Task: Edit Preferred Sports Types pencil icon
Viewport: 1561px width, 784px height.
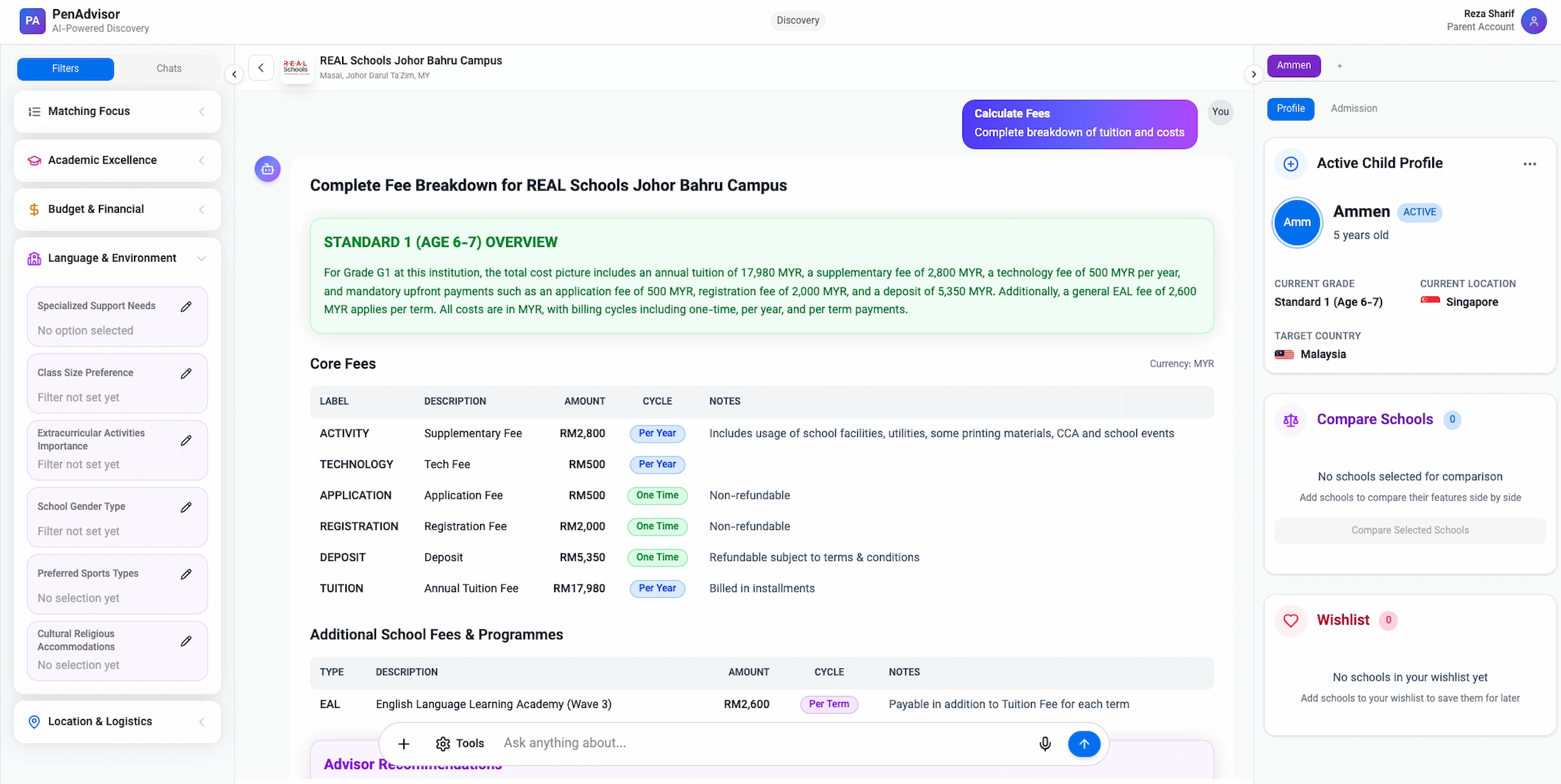Action: pos(186,574)
